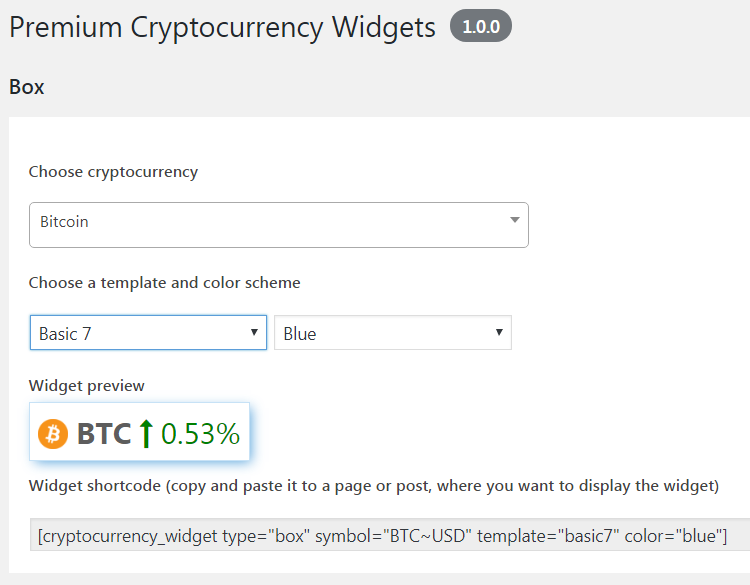Viewport: 750px width, 585px height.
Task: Open the Bitcoin cryptocurrency dropdown
Action: click(278, 224)
